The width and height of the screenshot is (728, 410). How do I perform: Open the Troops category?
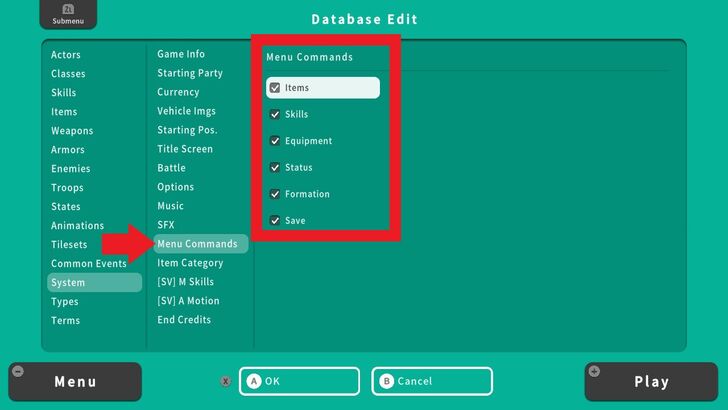point(67,188)
